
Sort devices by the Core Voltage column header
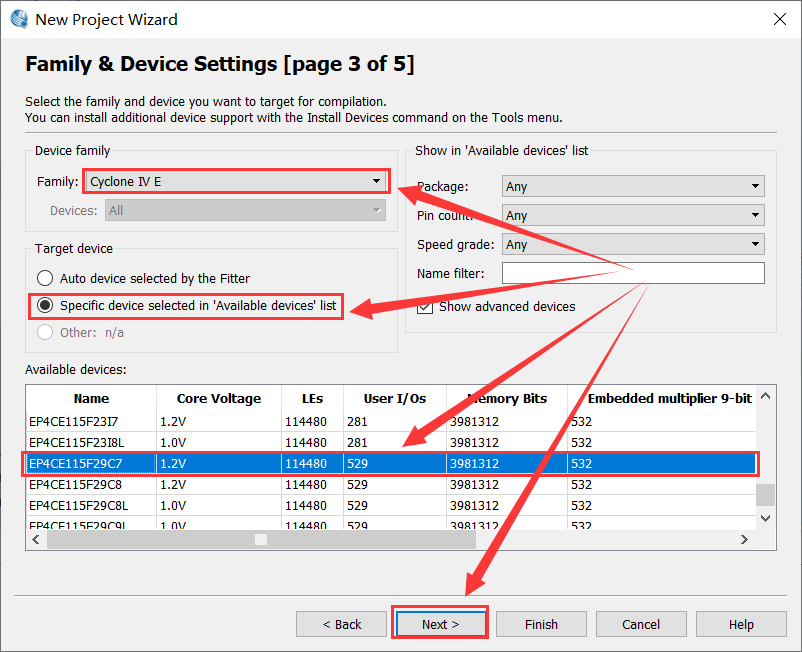click(219, 398)
